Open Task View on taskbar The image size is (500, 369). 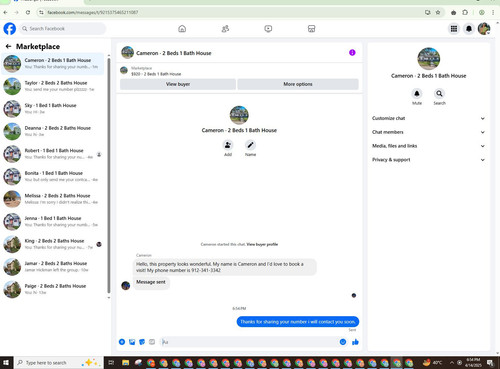[x=111, y=362]
